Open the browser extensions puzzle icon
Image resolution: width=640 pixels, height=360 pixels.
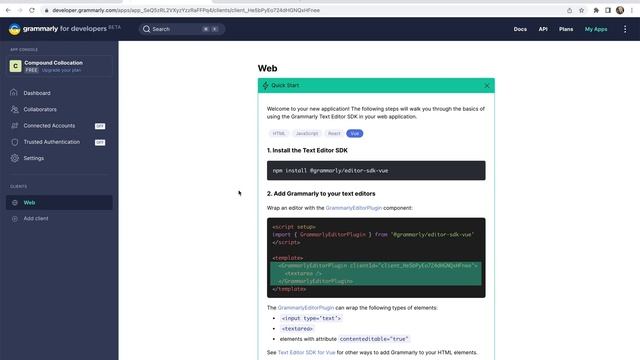click(596, 10)
